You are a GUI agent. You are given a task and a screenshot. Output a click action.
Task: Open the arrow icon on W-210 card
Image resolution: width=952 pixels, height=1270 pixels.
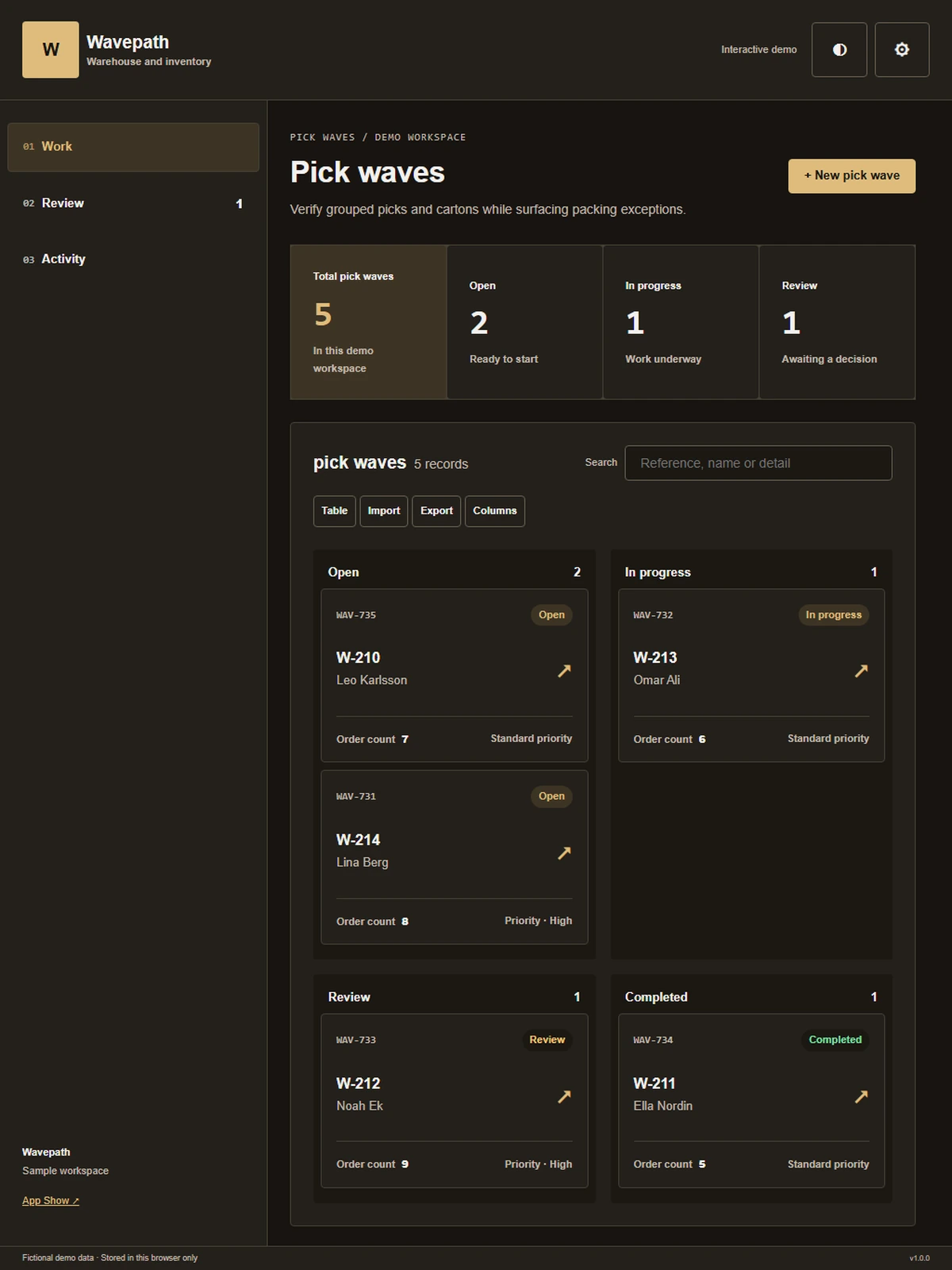tap(564, 671)
